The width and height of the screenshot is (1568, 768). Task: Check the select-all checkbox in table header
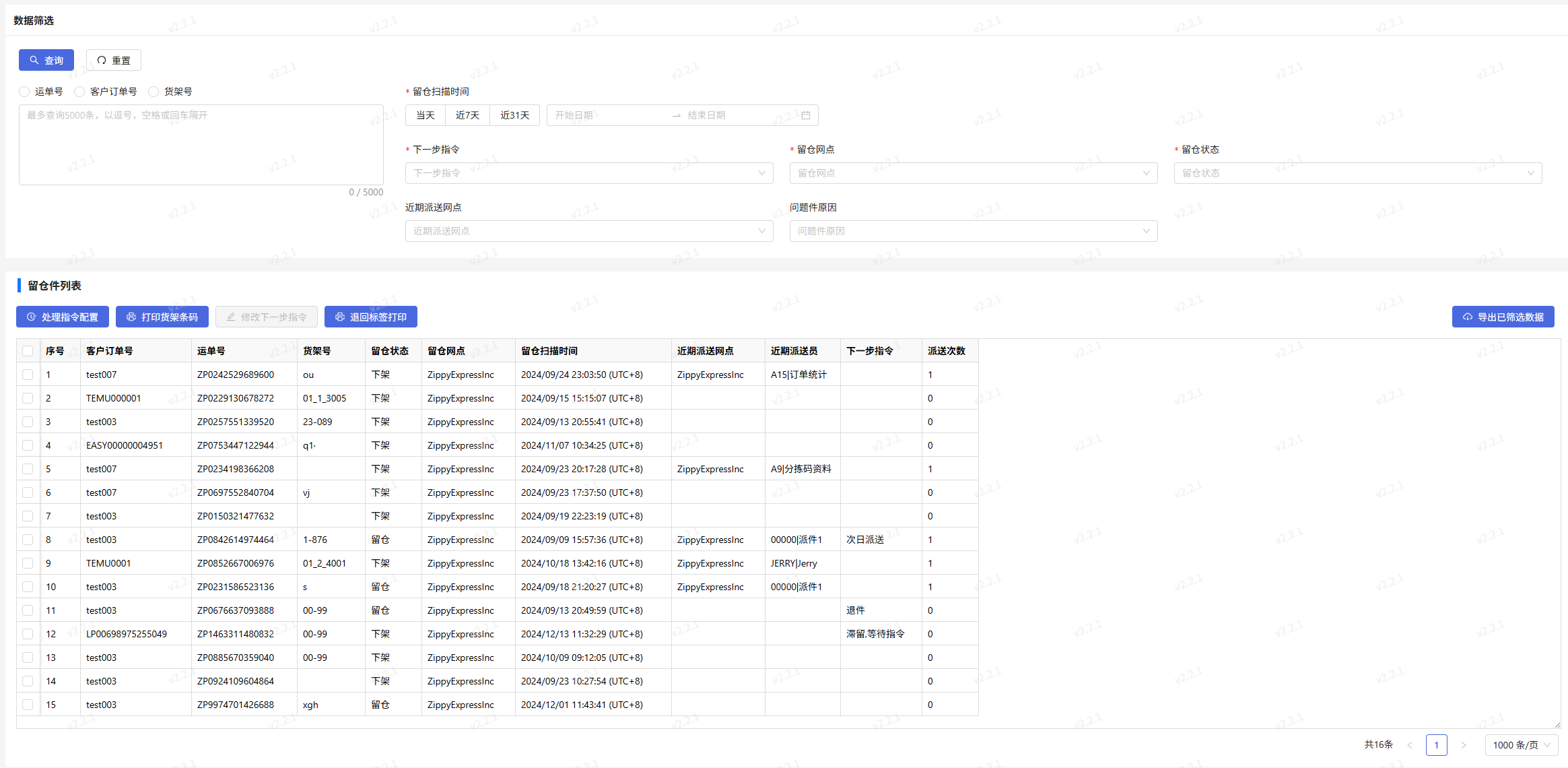[28, 351]
